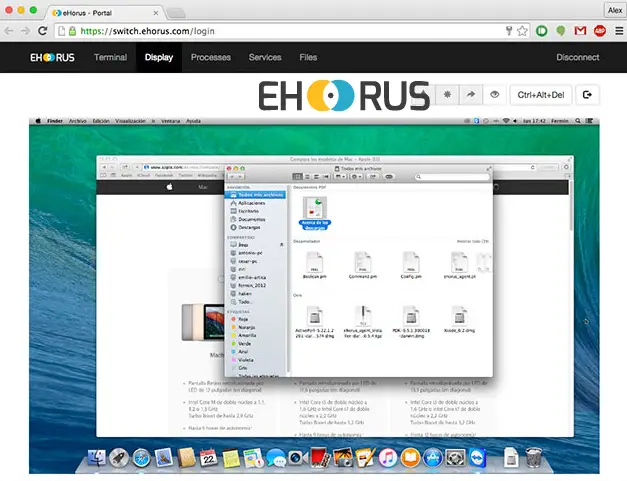The height and width of the screenshot is (481, 627).
Task: Open App Store from the remote dock
Action: coord(432,458)
